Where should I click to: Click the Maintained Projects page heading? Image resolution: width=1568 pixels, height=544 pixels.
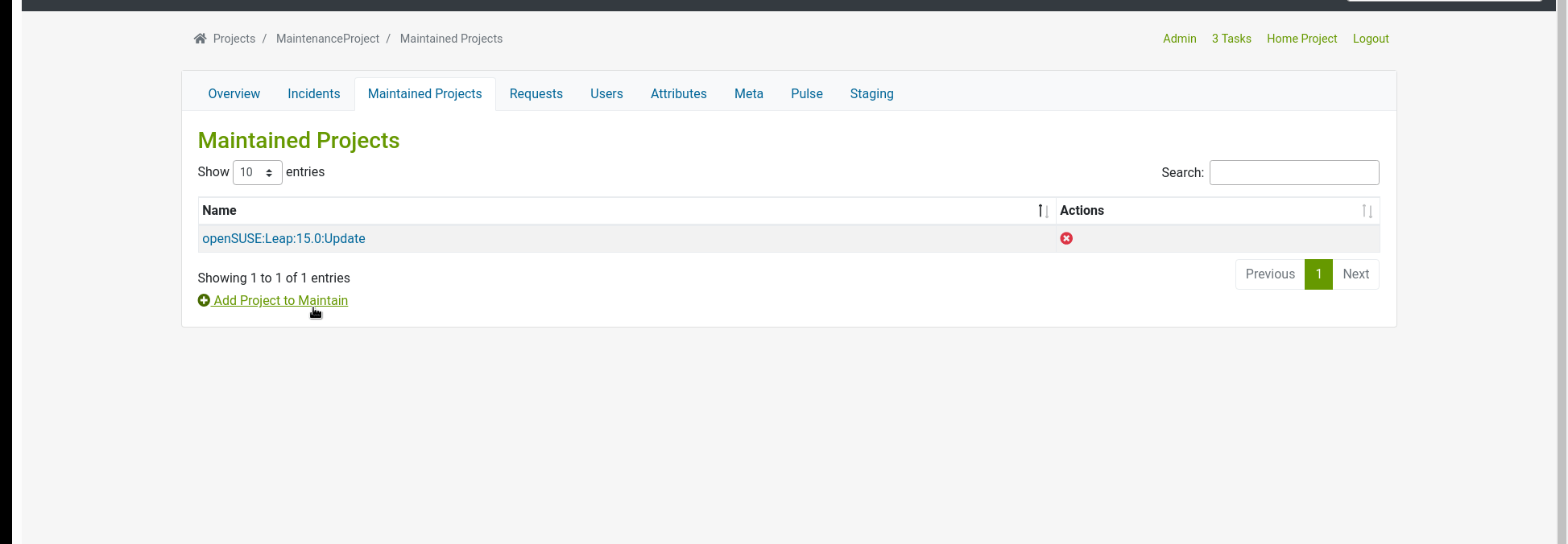tap(299, 140)
